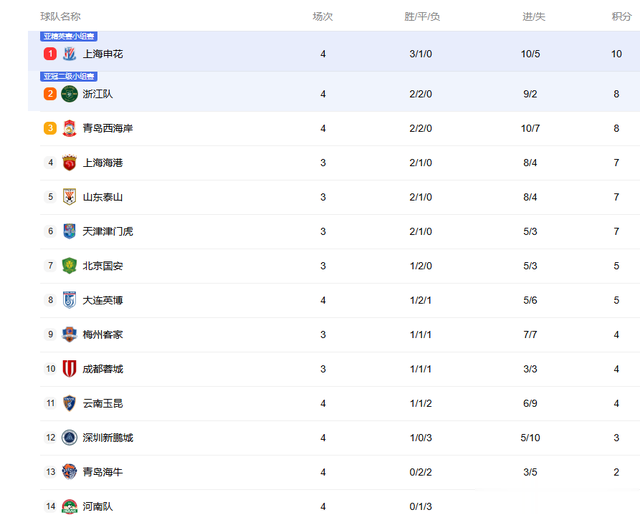640x520 pixels.
Task: Click the 进/失 column header
Action: pos(534,16)
